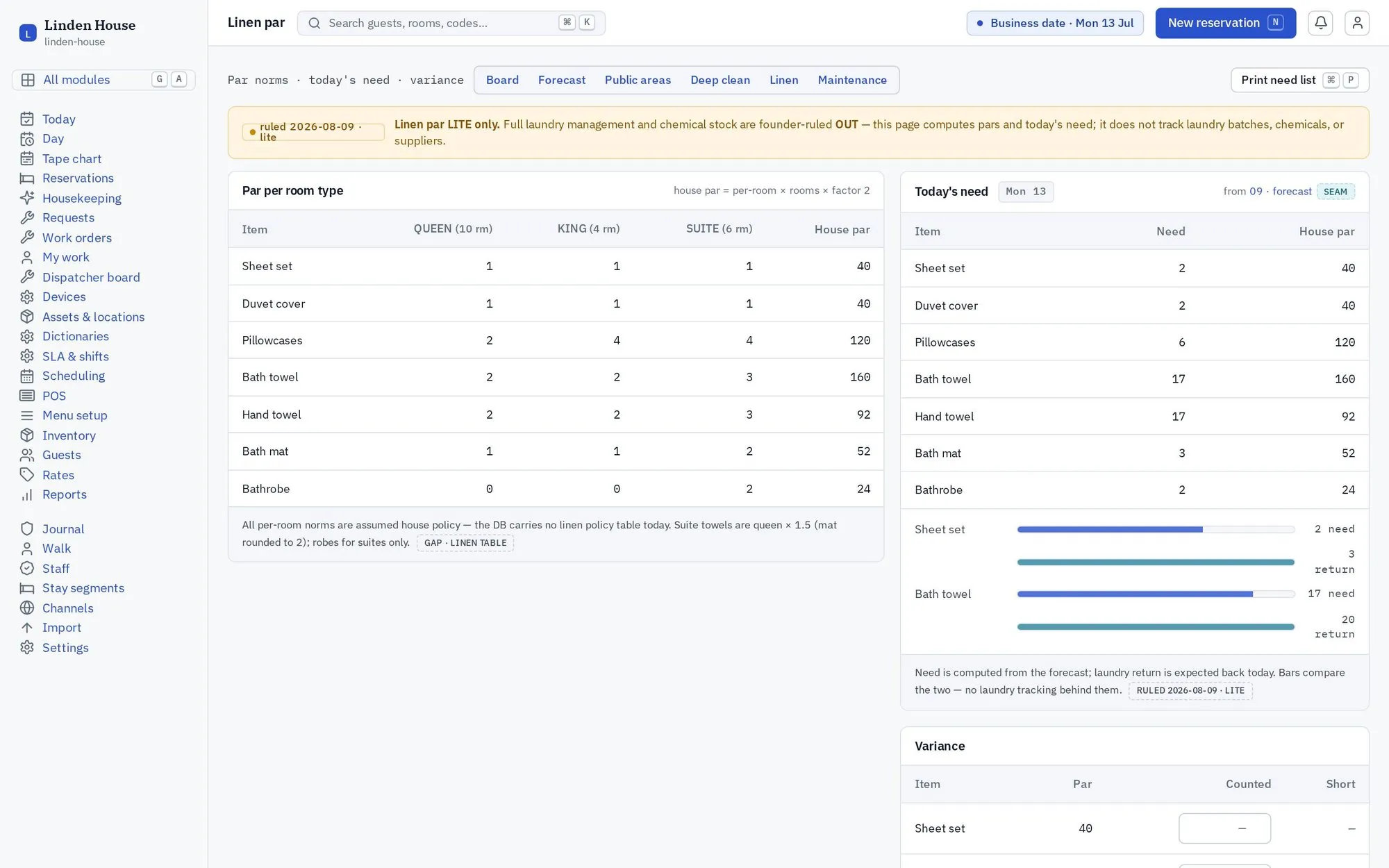This screenshot has height=868, width=1389.
Task: Focus the search guests, rooms, codes field
Action: [x=451, y=23]
